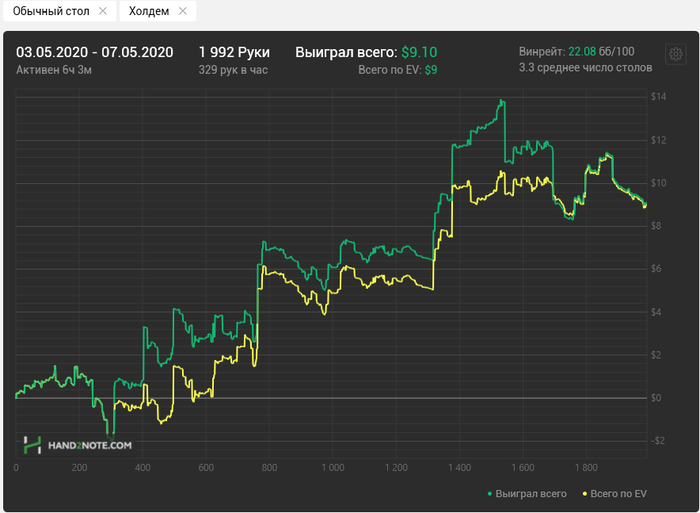This screenshot has width=700, height=513.
Task: Click the 1 600 x-axis label
Action: click(523, 467)
